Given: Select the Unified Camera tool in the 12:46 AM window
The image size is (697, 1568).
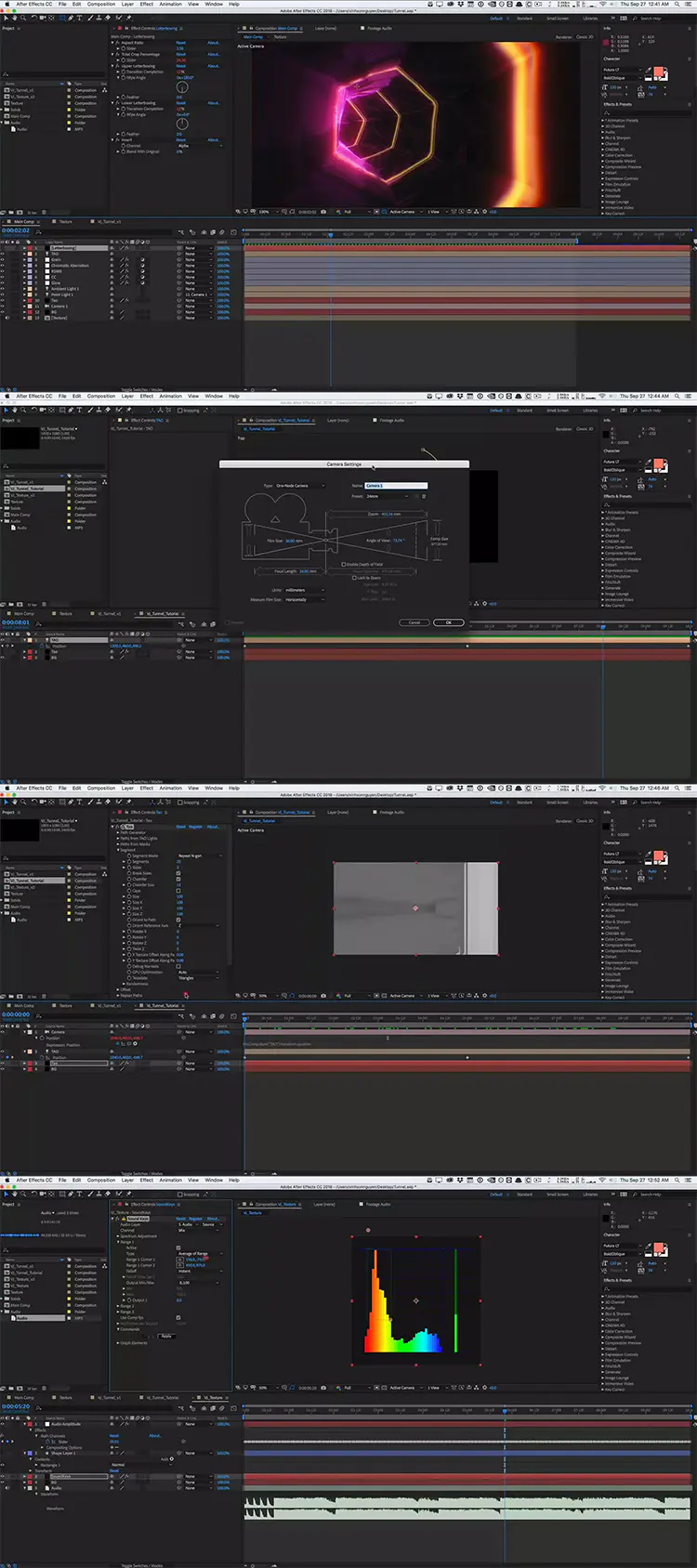Looking at the screenshot, I should click(x=43, y=802).
